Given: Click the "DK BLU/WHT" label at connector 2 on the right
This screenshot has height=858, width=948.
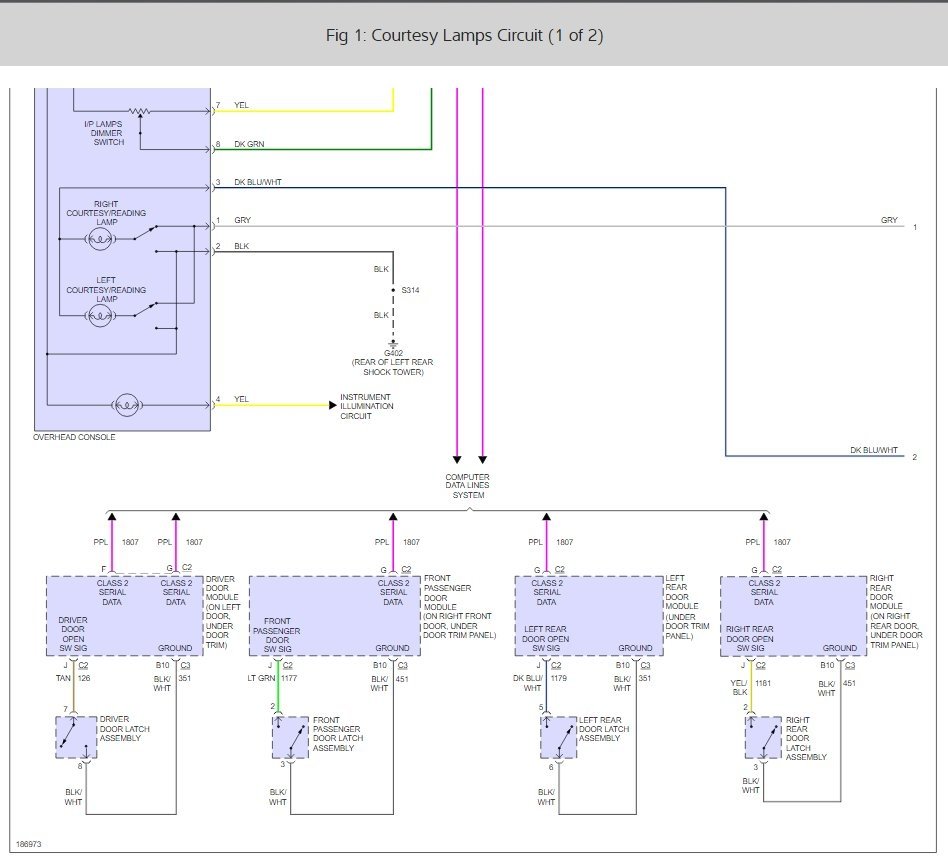Looking at the screenshot, I should click(x=874, y=450).
